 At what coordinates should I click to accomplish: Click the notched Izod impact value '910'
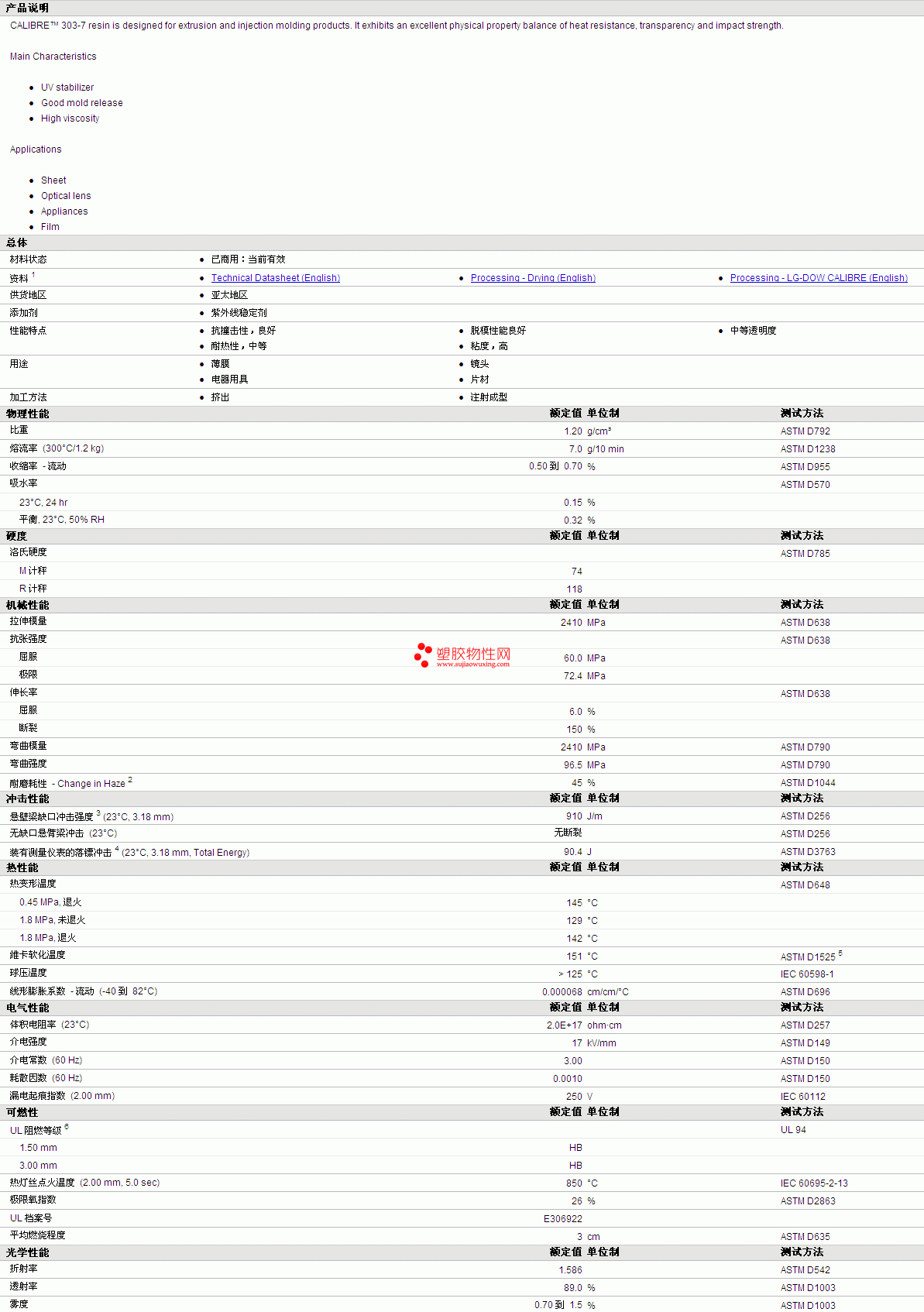click(x=574, y=816)
